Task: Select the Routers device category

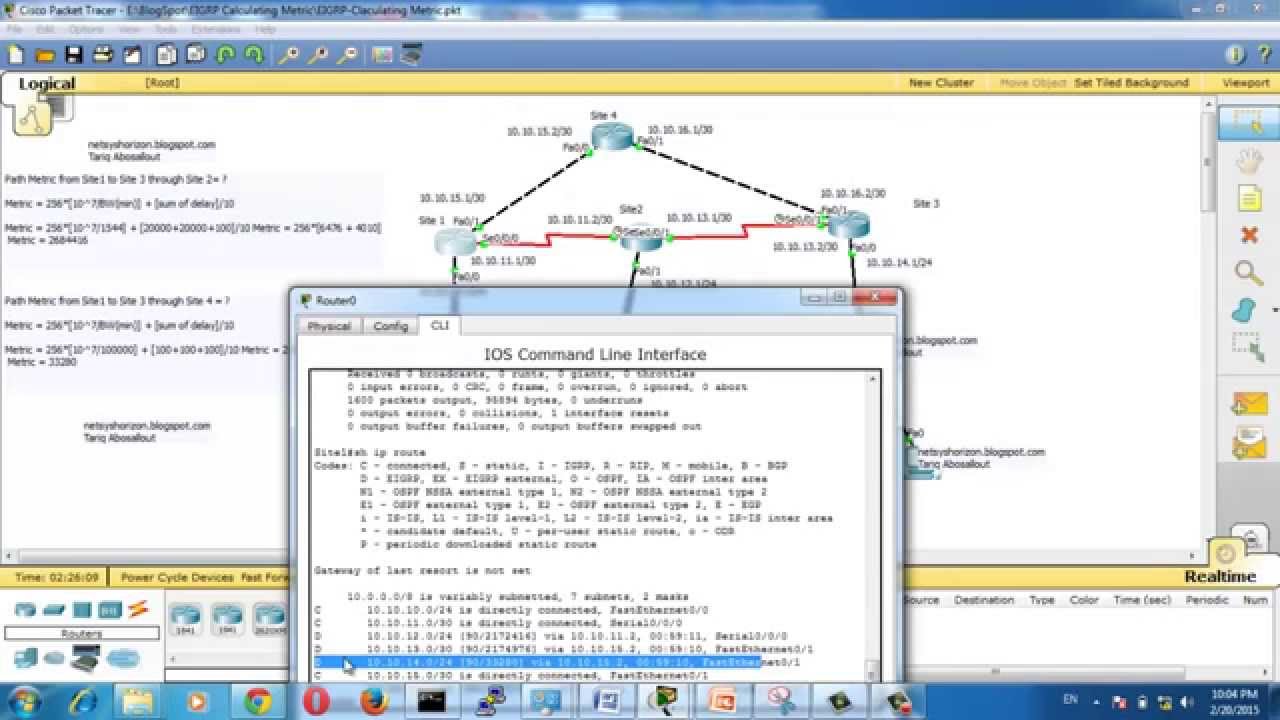Action: click(x=25, y=609)
